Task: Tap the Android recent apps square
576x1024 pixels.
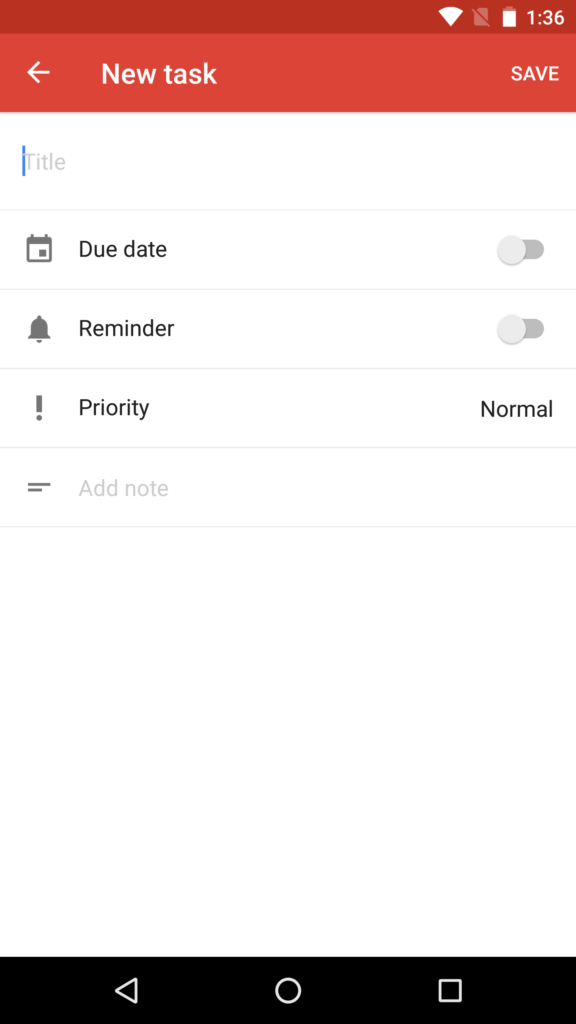Action: [x=449, y=990]
